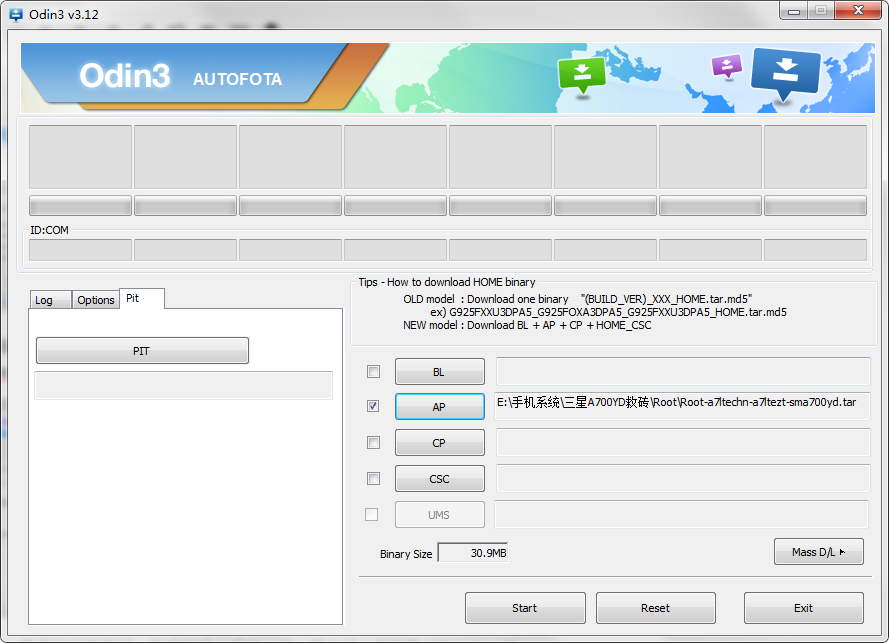Screen dimensions: 889x643
Task: Select the Pit tab
Action: click(142, 298)
